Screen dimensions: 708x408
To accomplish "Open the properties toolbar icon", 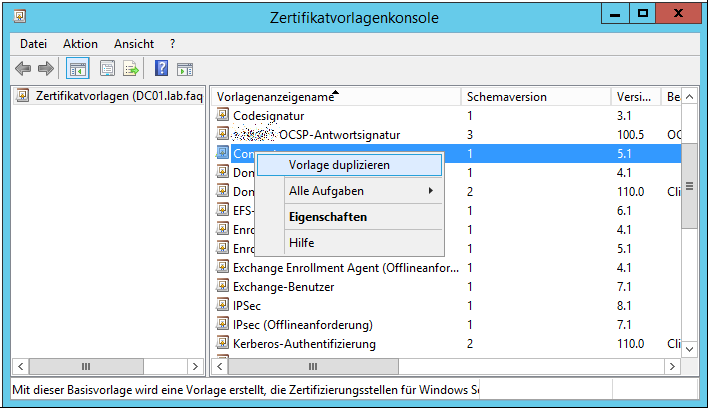I will [107, 69].
